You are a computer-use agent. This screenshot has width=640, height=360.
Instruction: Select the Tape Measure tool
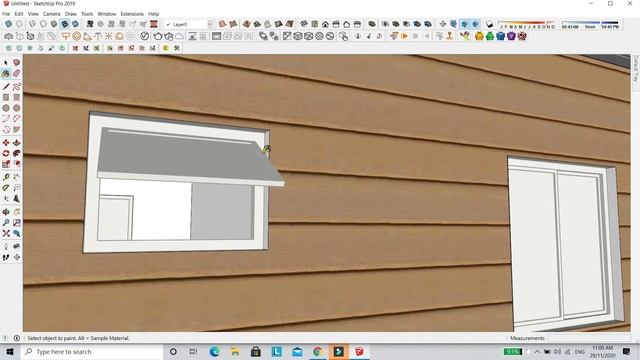[6, 177]
